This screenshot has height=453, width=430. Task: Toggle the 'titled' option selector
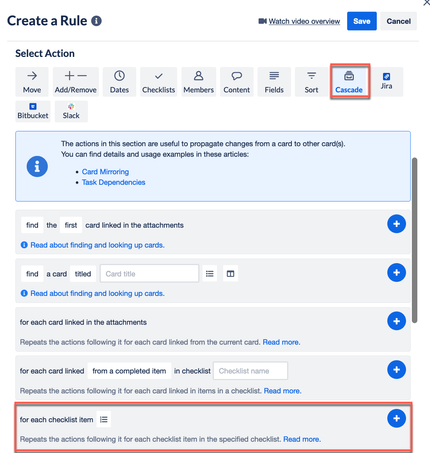[83, 274]
